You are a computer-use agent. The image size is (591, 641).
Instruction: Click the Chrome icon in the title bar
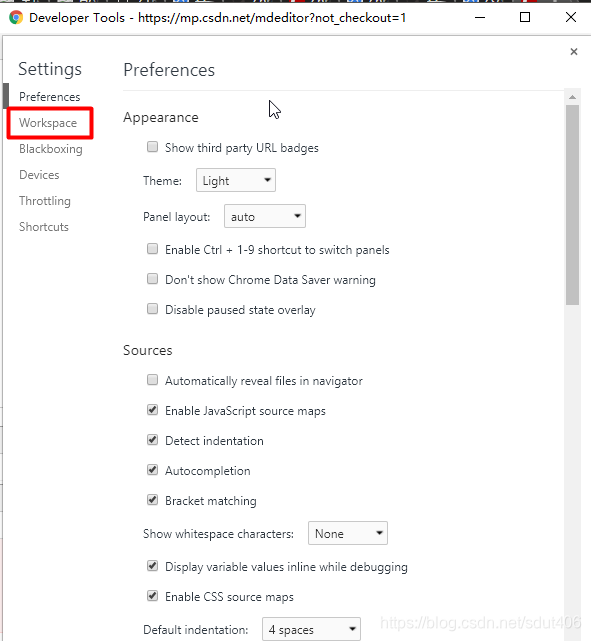[16, 18]
